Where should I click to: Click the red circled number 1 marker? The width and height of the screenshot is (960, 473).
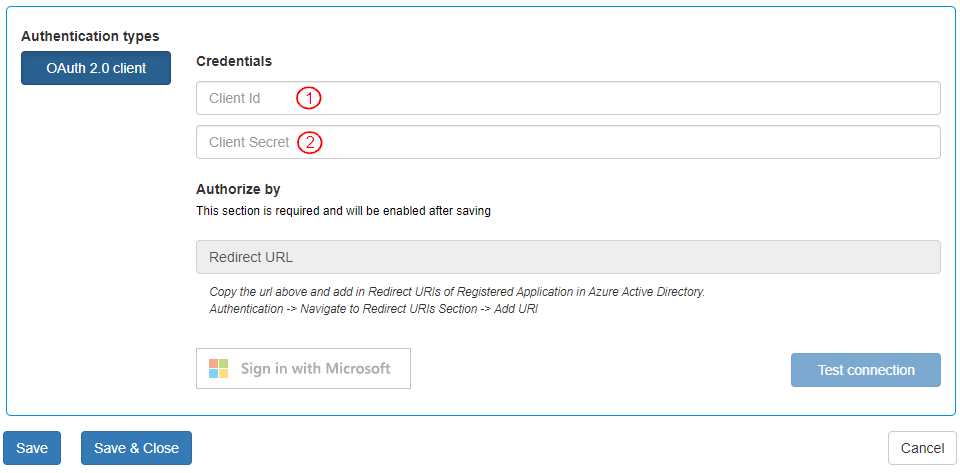coord(309,98)
